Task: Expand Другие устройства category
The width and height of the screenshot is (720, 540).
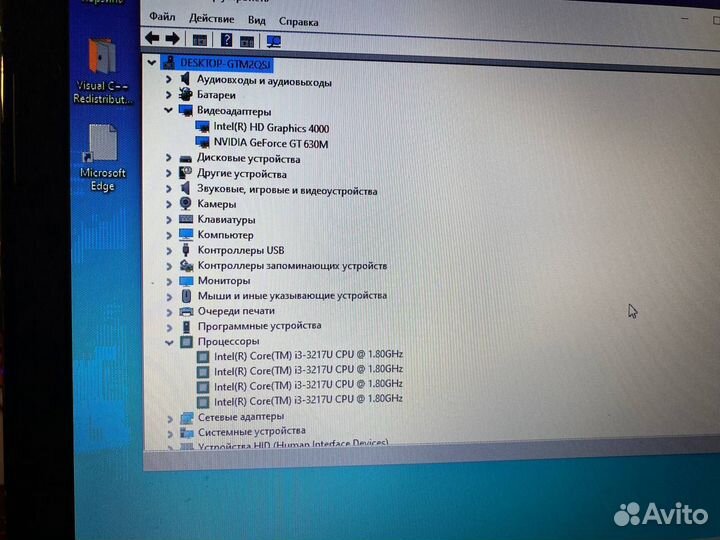Action: [169, 173]
